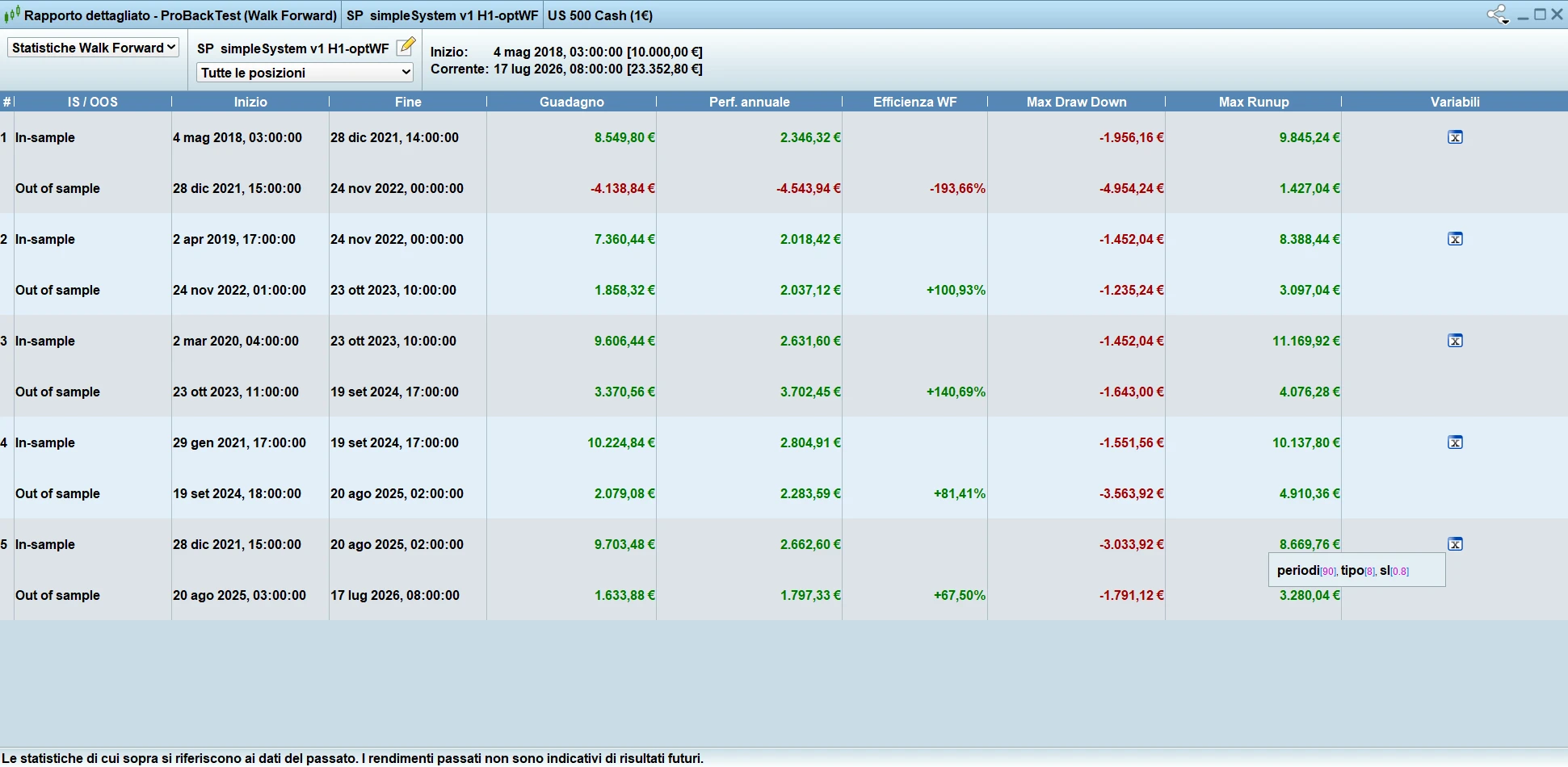Image resolution: width=1568 pixels, height=767 pixels.
Task: Click the 17 lug 2026, 08:00:00 end cell
Action: [x=395, y=595]
